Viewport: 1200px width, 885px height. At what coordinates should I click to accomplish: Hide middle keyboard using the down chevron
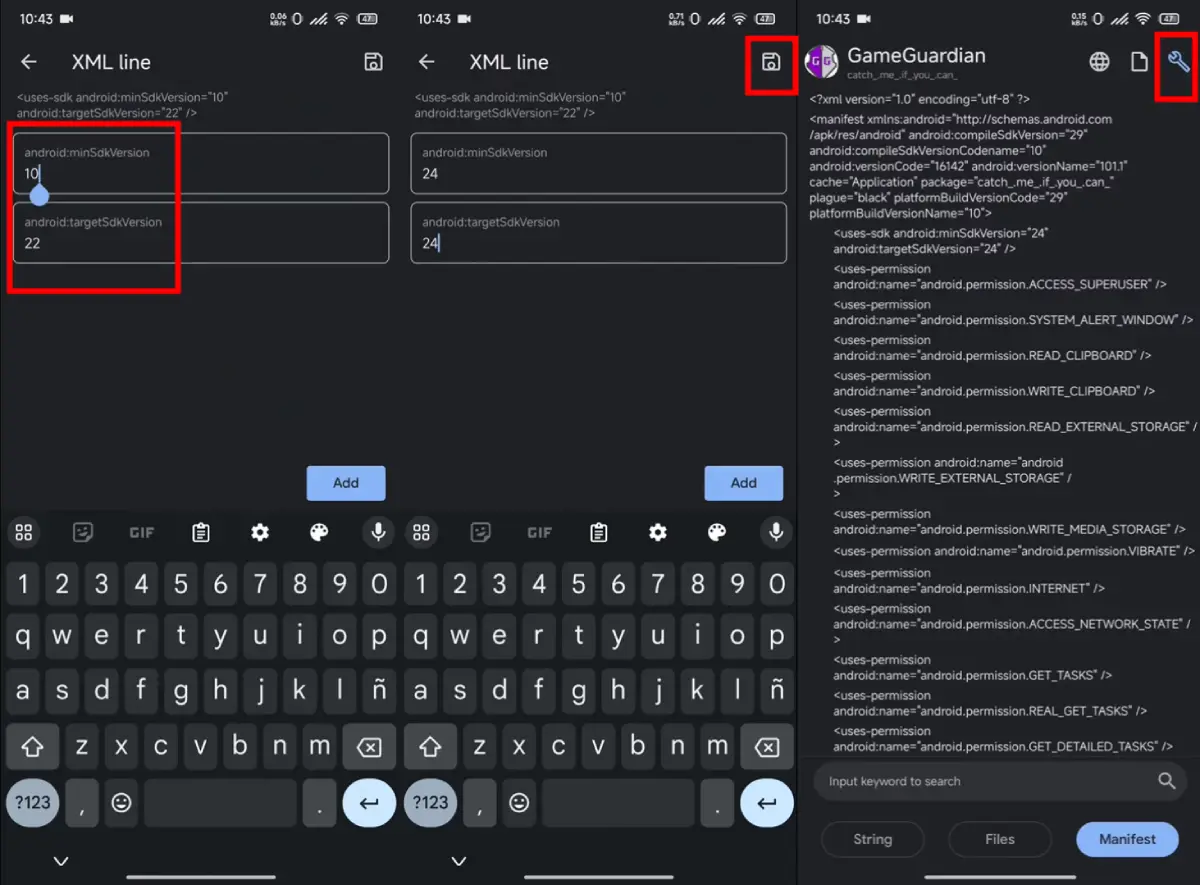pyautogui.click(x=459, y=861)
